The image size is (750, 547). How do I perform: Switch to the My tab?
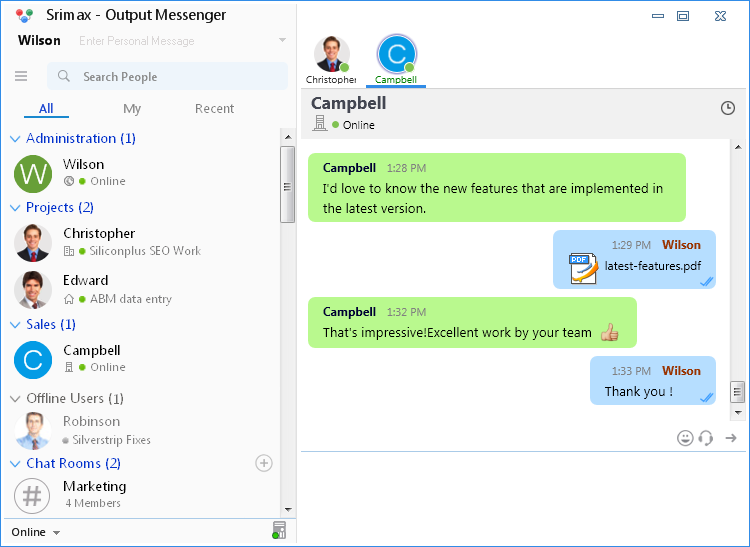pyautogui.click(x=132, y=109)
